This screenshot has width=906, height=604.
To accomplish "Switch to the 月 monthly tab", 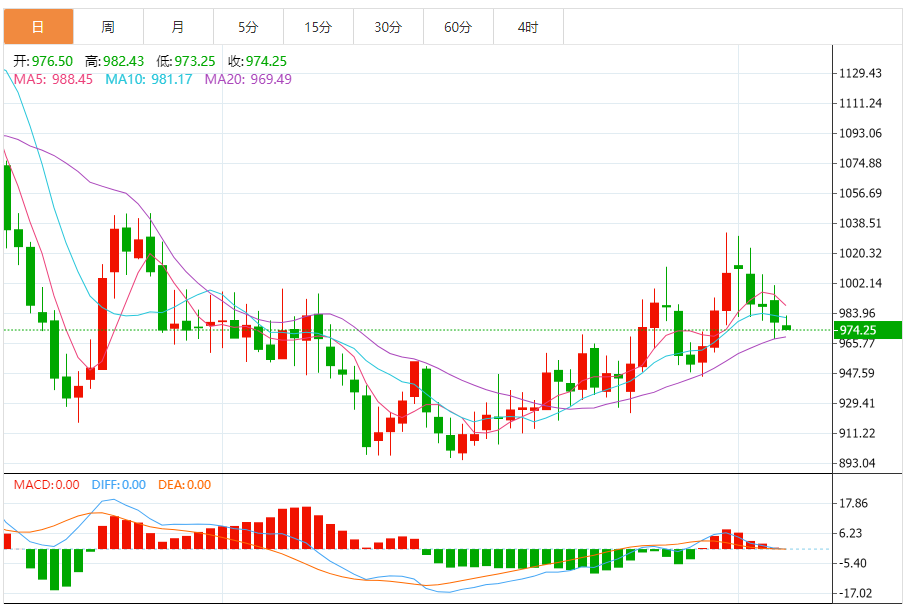I will [179, 27].
